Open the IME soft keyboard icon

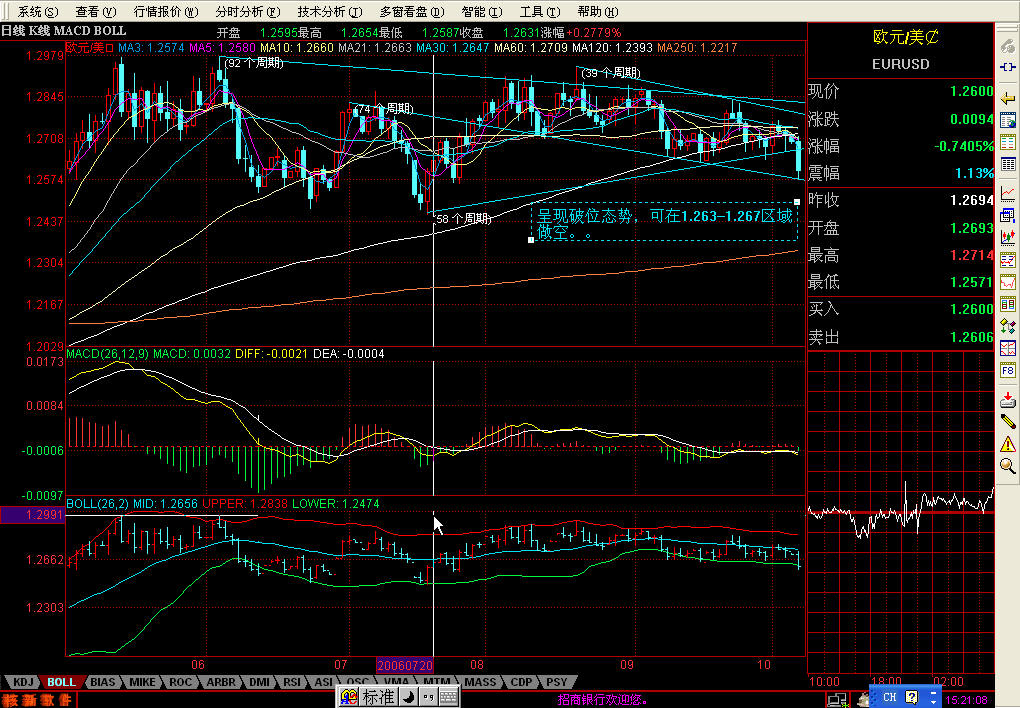click(448, 697)
